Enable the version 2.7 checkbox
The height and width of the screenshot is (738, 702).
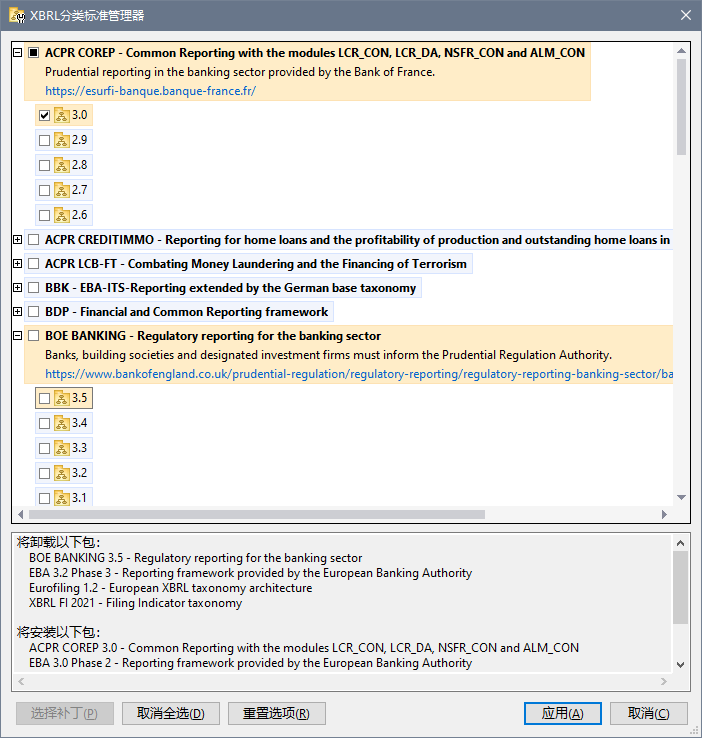pyautogui.click(x=44, y=190)
